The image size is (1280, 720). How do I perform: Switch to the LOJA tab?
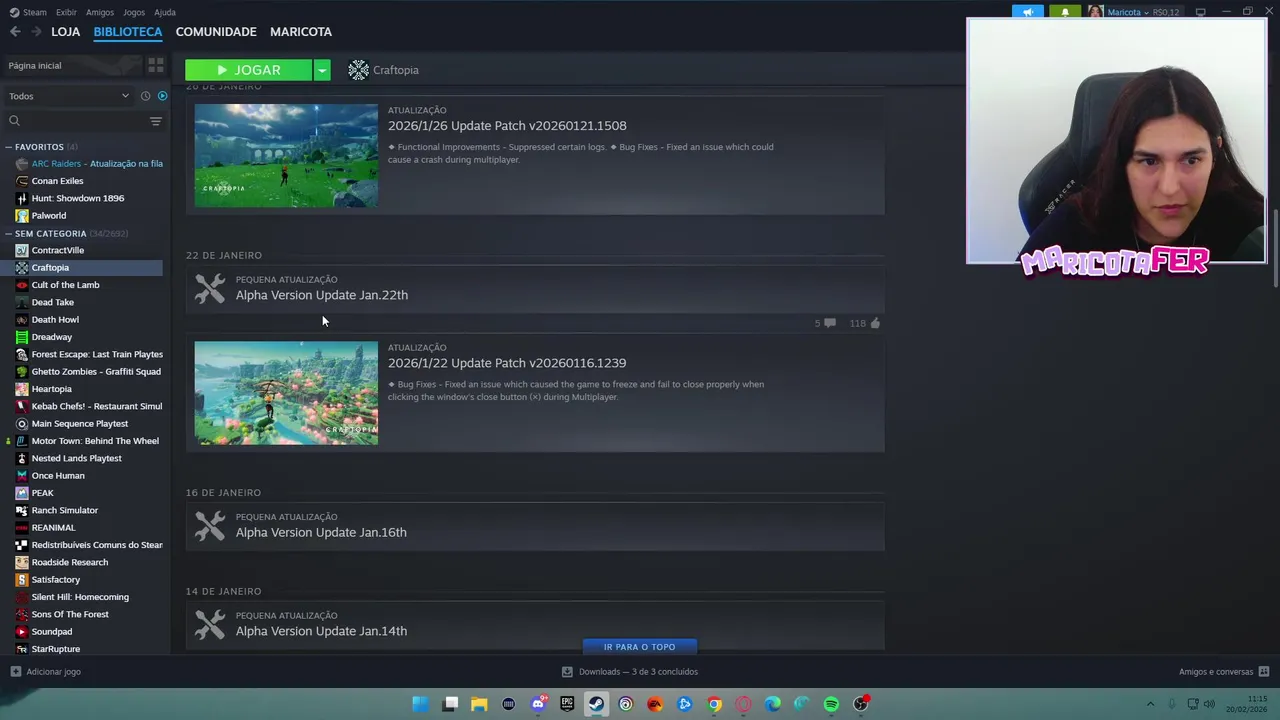tap(66, 32)
